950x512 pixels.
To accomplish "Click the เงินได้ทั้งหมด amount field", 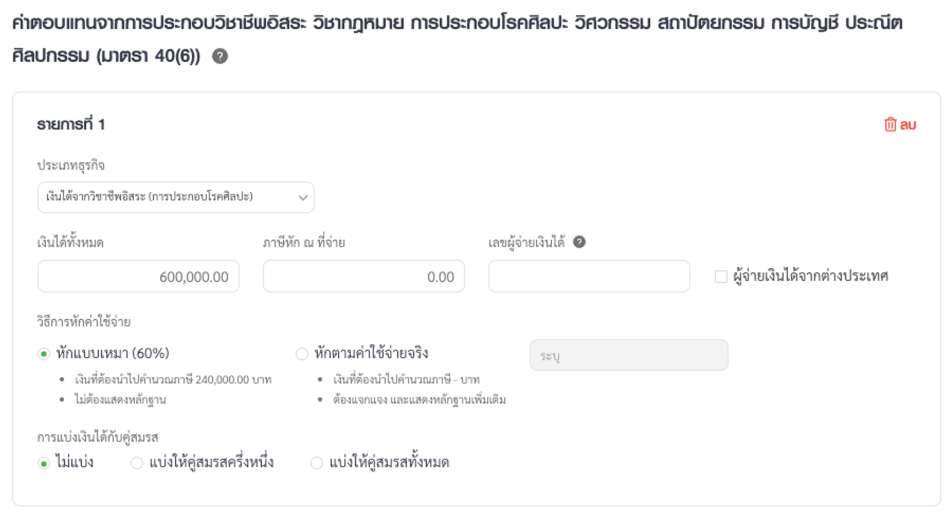I will pyautogui.click(x=138, y=276).
